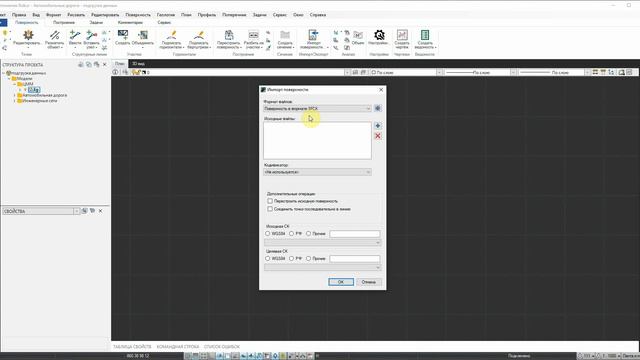Close the Project Structure panel

point(104,64)
